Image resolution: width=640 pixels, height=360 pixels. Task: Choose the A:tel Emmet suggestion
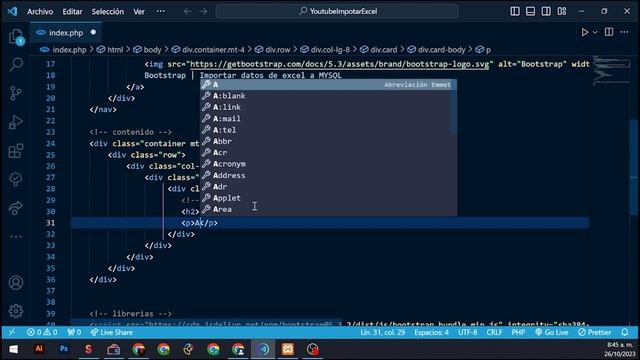click(x=328, y=130)
